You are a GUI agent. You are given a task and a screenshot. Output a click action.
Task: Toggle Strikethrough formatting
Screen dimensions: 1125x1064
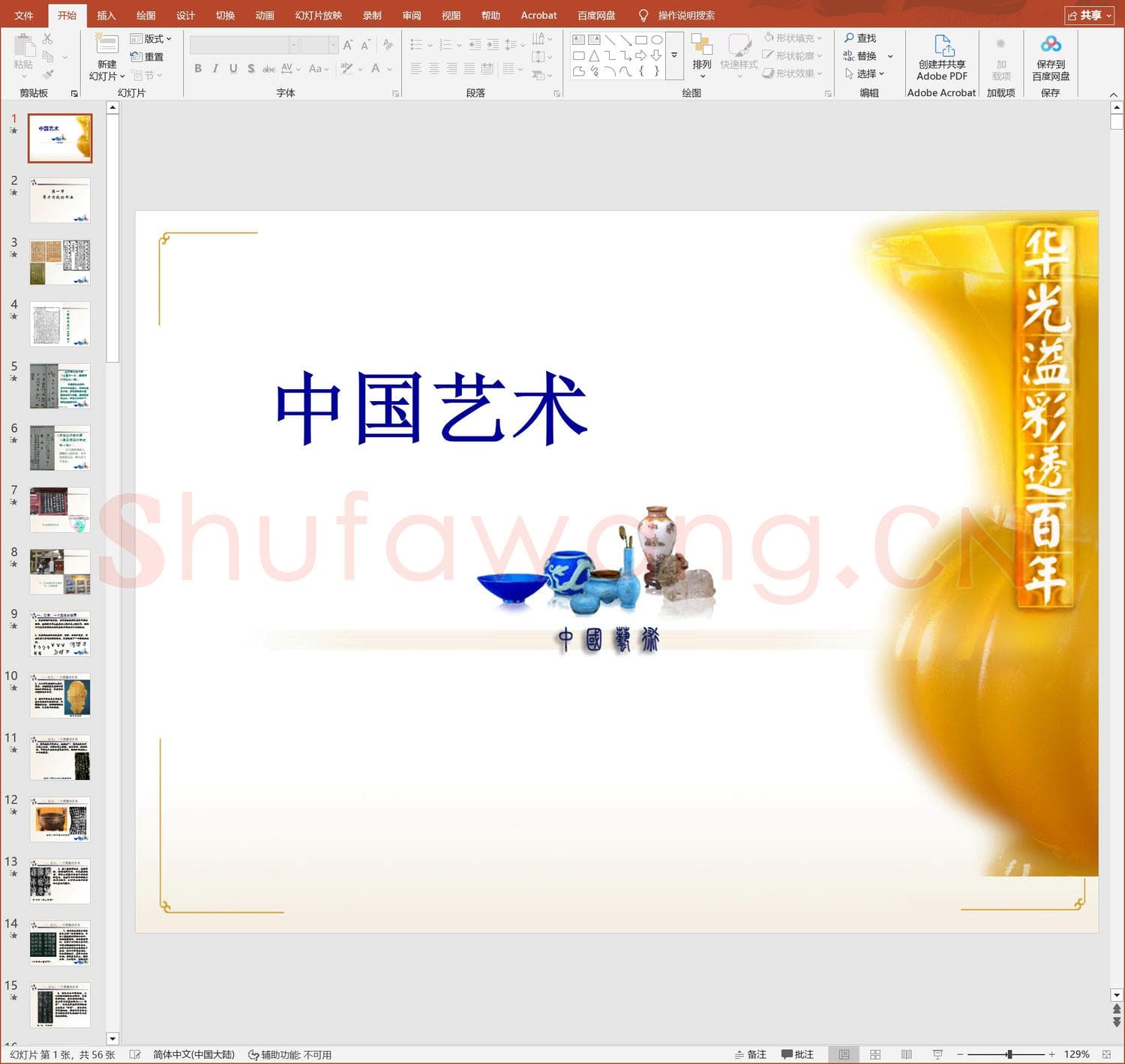click(268, 68)
